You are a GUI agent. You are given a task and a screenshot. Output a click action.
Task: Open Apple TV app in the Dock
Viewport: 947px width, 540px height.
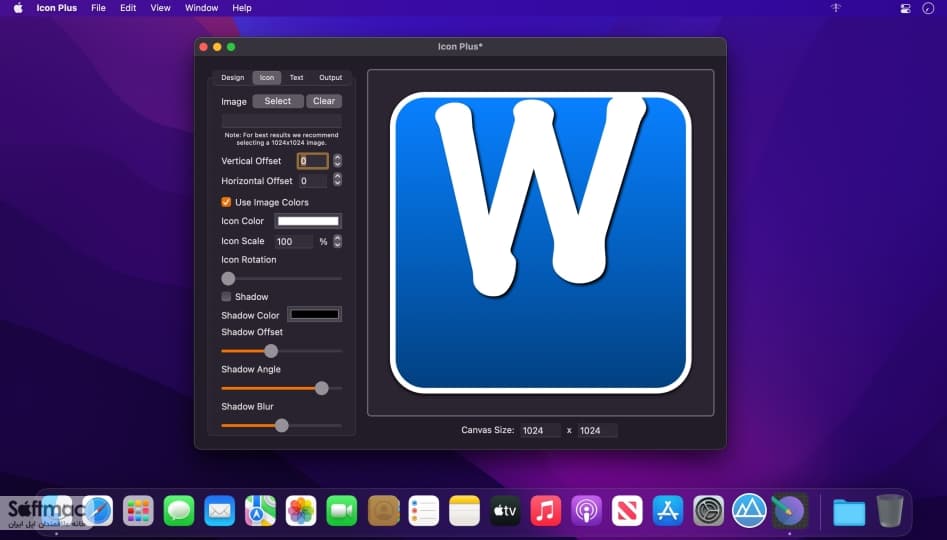pyautogui.click(x=505, y=511)
